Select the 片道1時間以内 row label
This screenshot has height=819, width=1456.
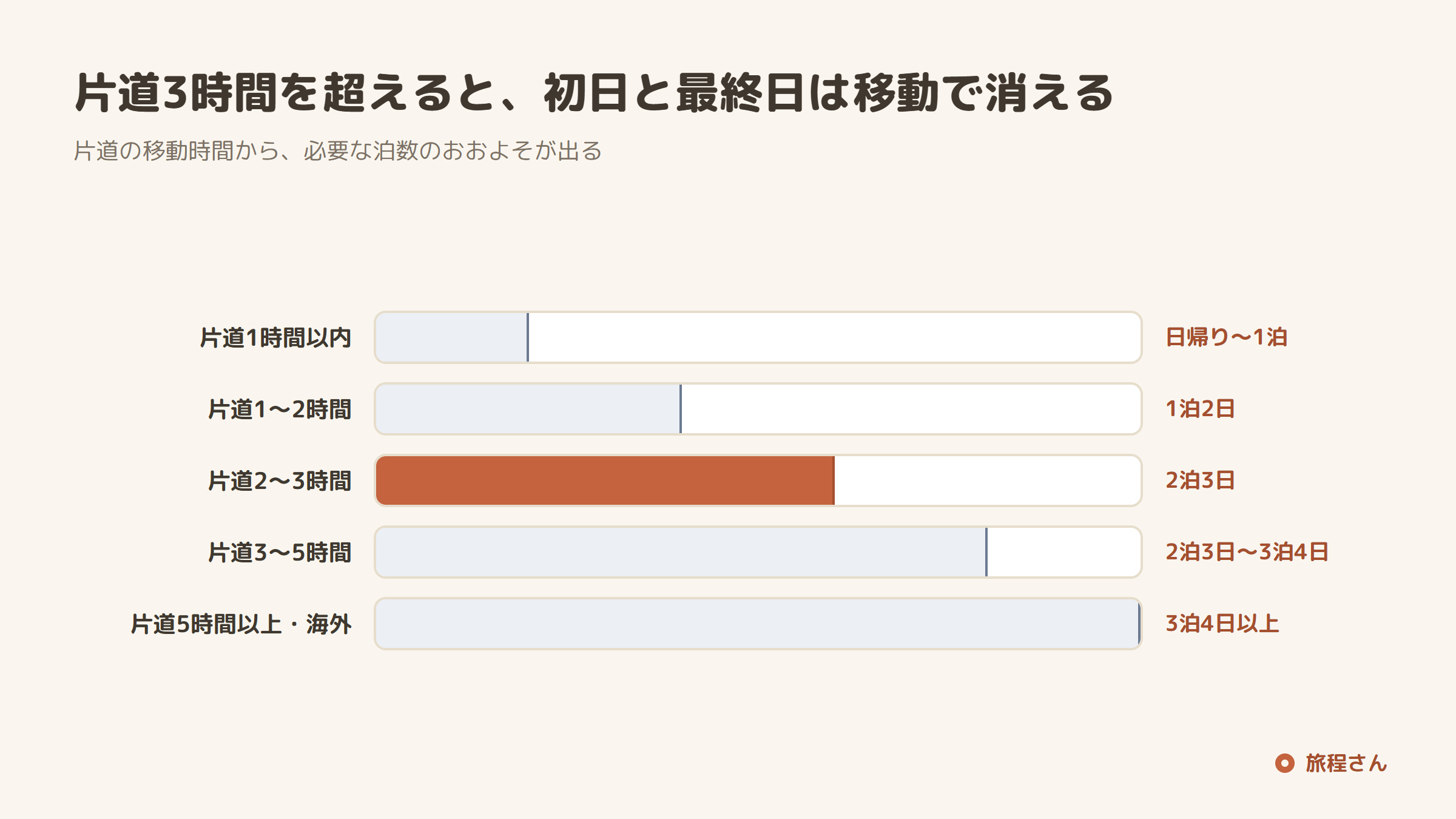pos(275,338)
